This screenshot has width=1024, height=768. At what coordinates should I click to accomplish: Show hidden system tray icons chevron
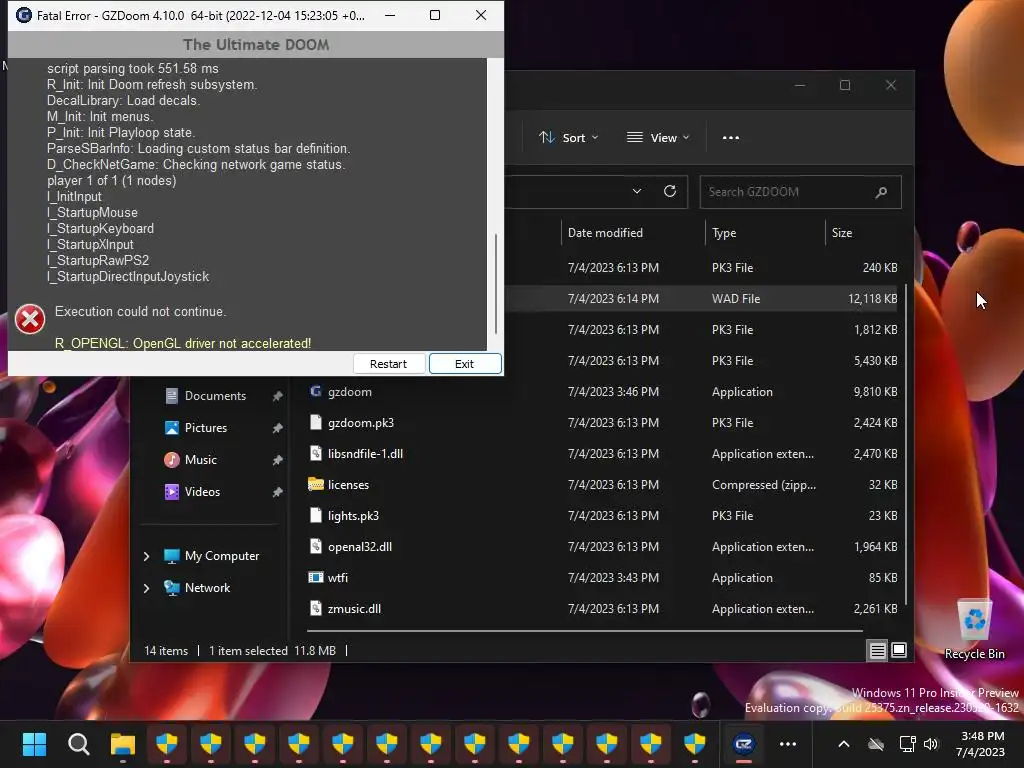pyautogui.click(x=844, y=744)
